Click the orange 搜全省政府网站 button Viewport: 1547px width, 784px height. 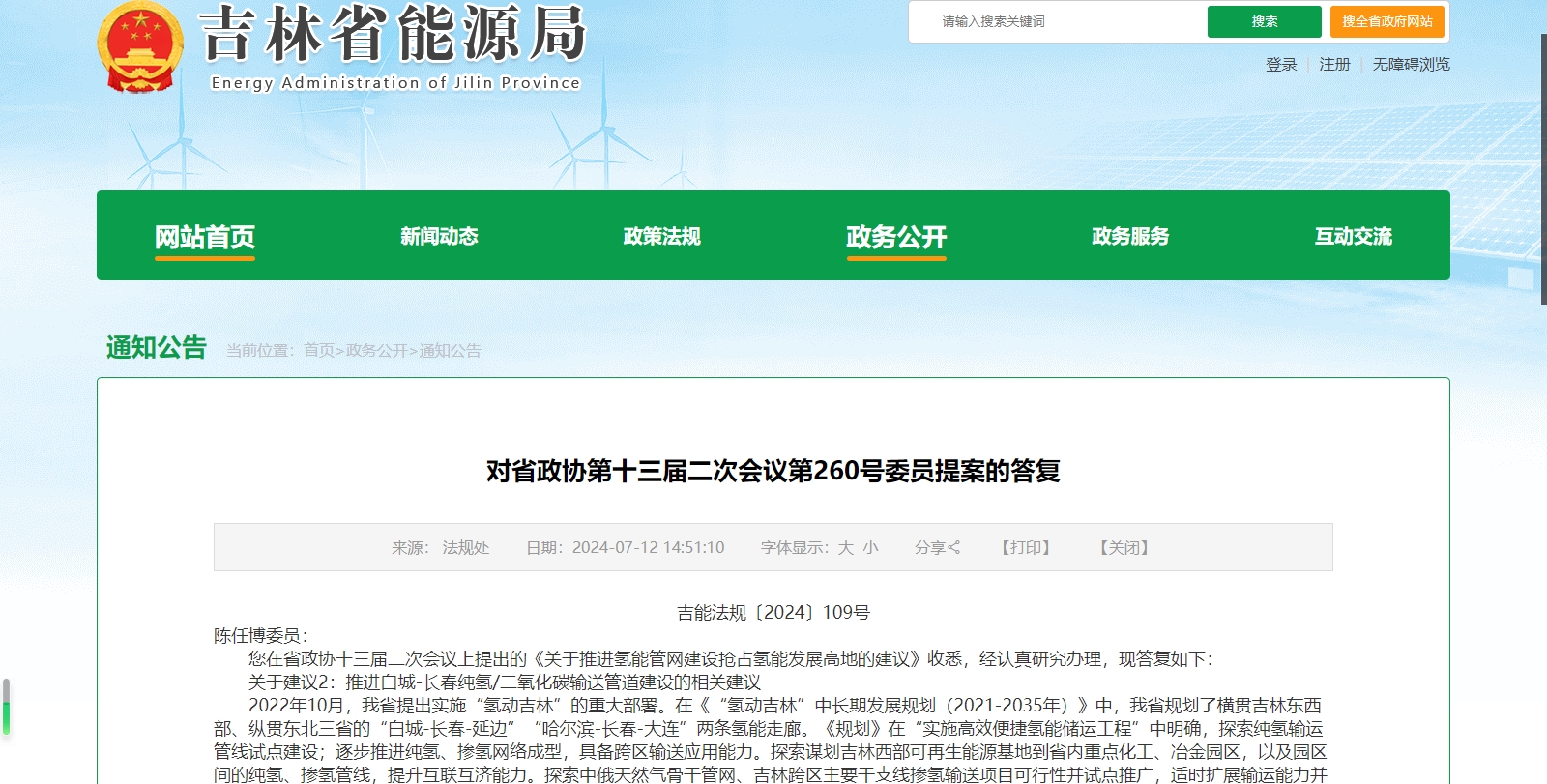[x=1386, y=21]
